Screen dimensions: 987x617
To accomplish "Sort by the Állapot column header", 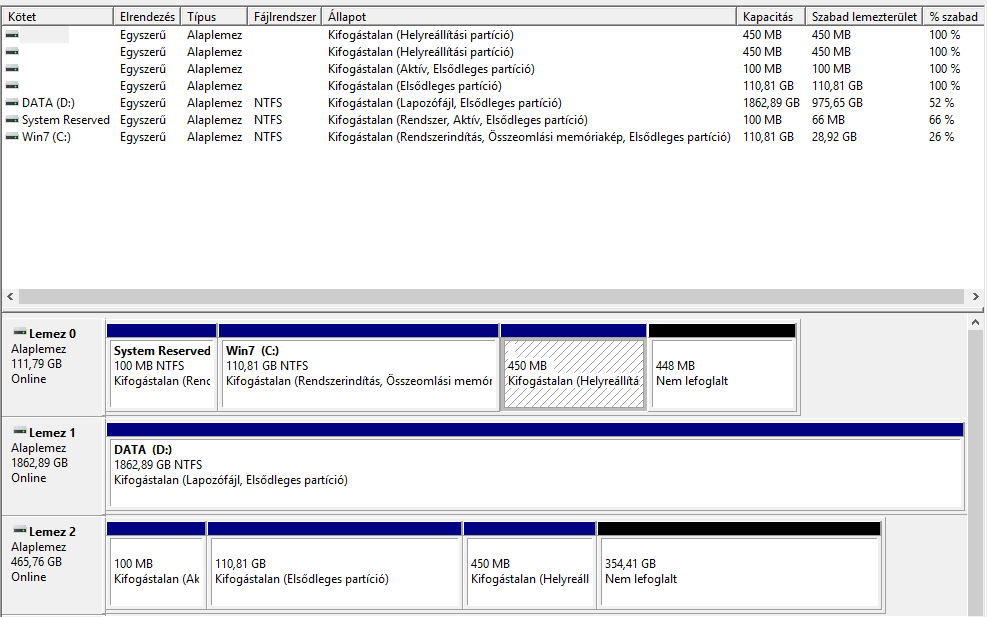I will [x=529, y=17].
